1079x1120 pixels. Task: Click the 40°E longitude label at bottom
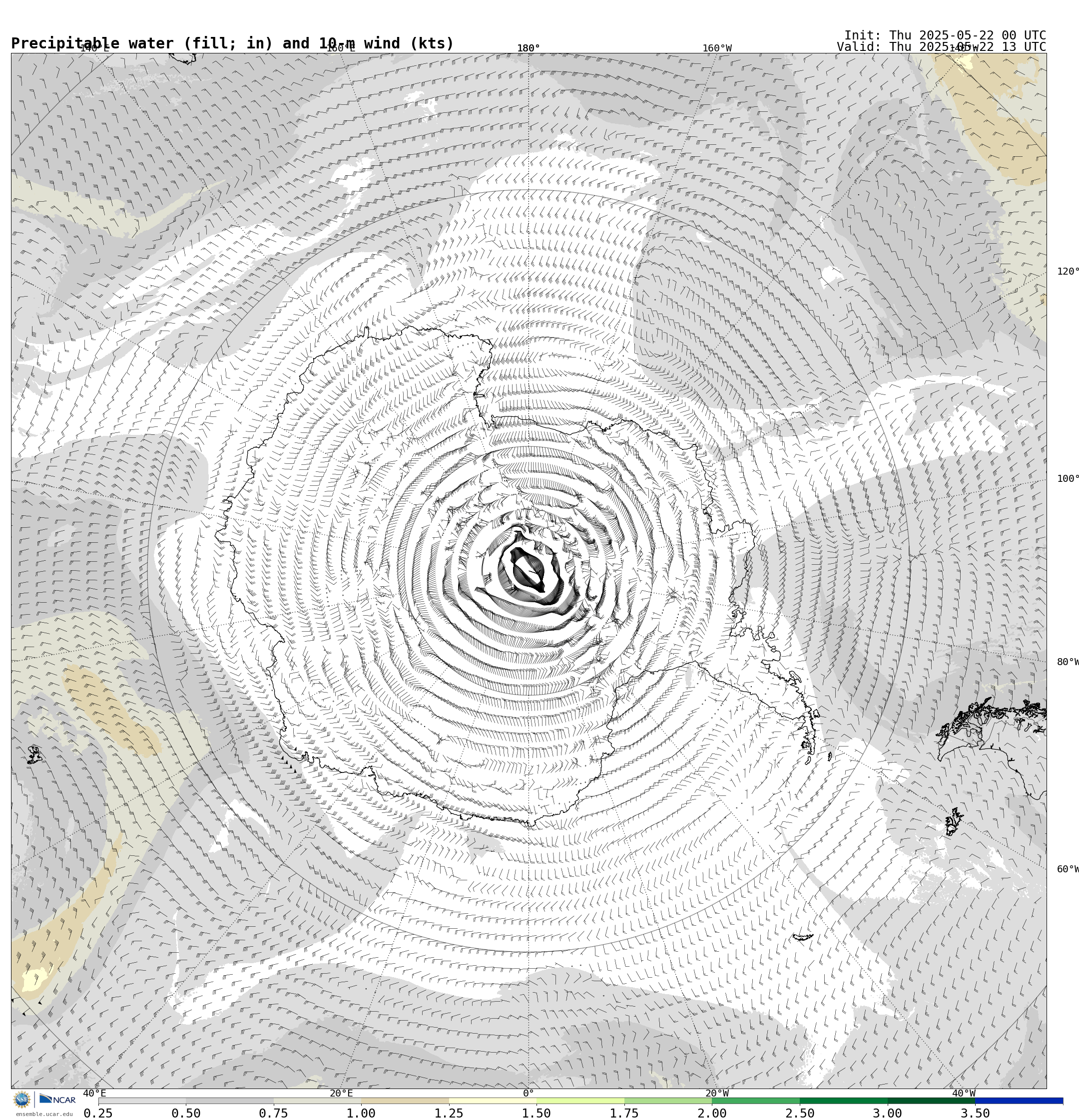pos(94,1093)
